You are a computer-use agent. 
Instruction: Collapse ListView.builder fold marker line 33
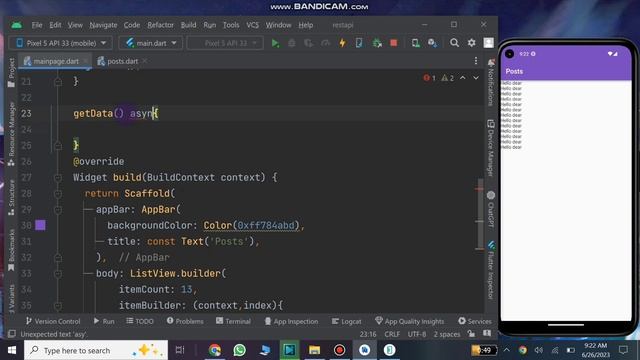click(x=58, y=273)
